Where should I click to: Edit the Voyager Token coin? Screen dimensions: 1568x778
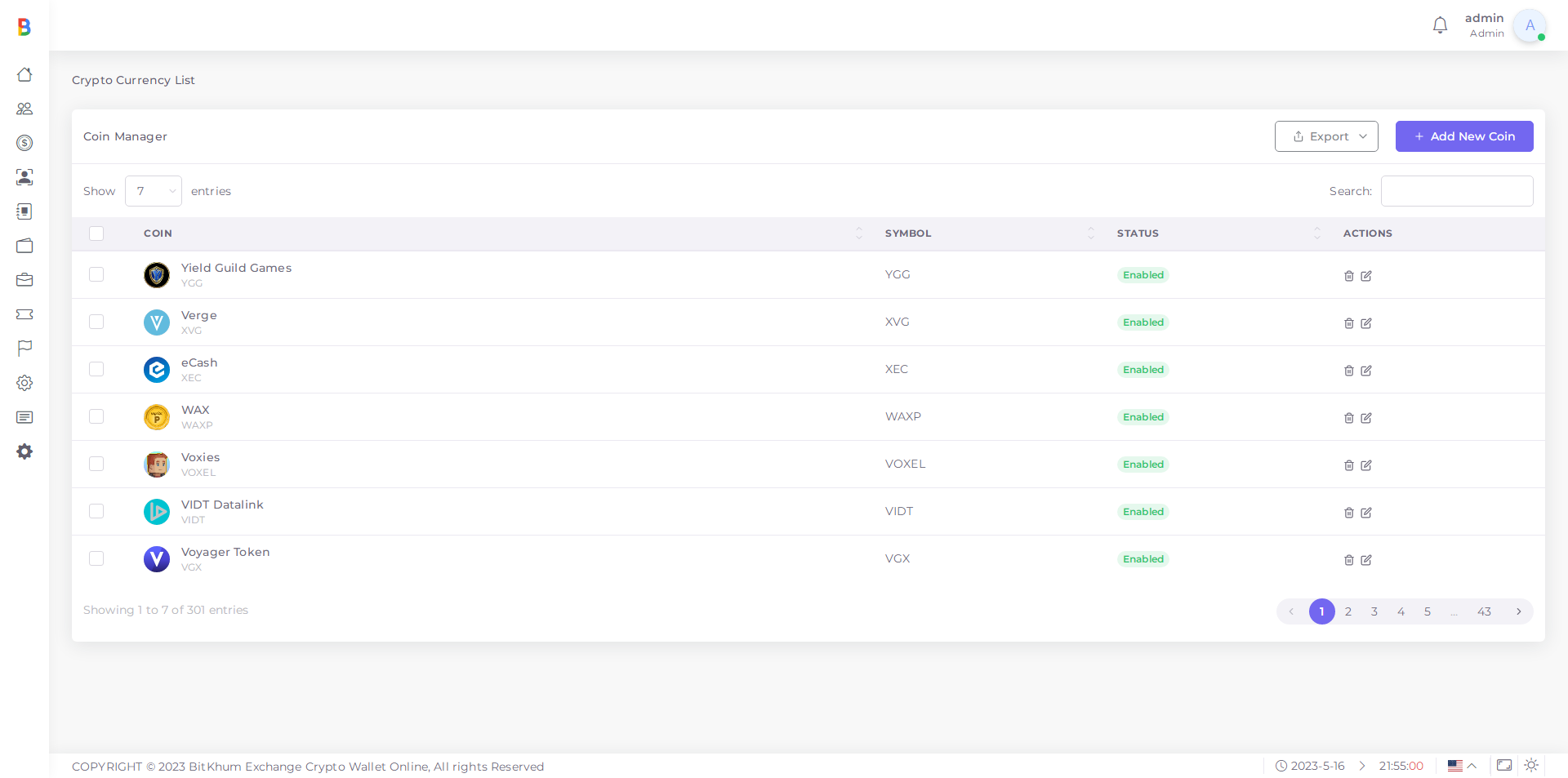1366,560
